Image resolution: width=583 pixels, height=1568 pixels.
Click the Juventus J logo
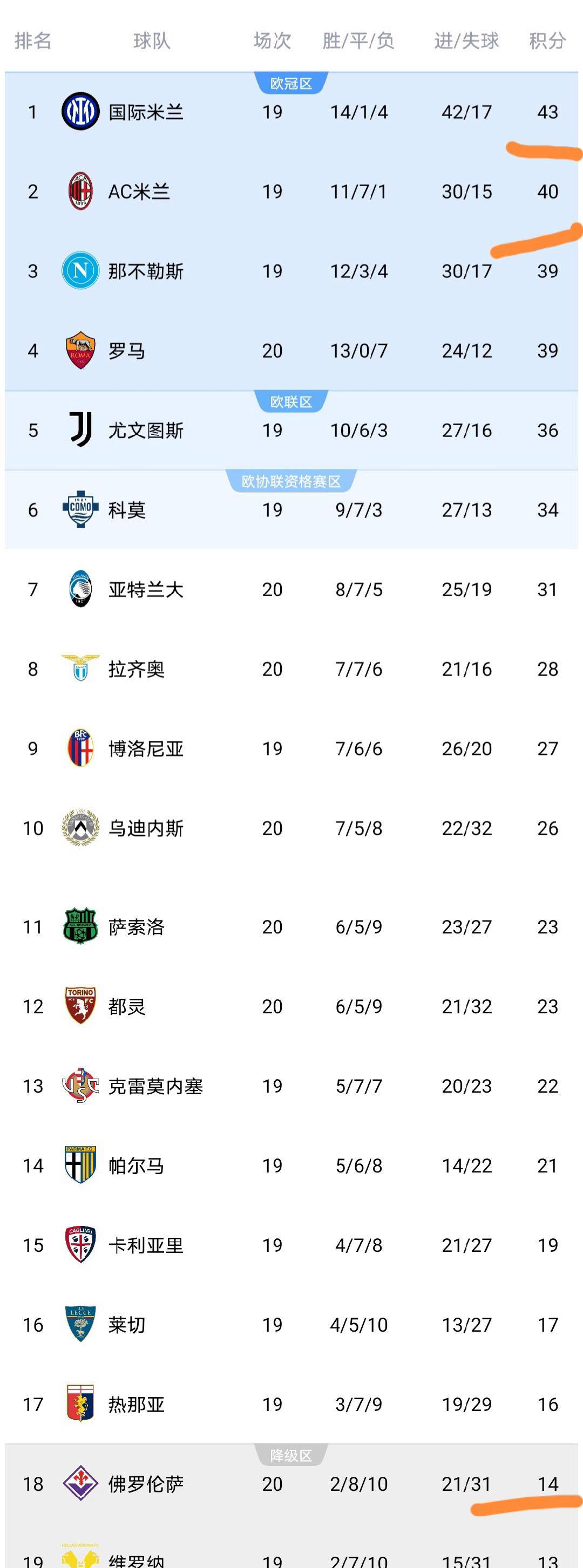coord(80,430)
